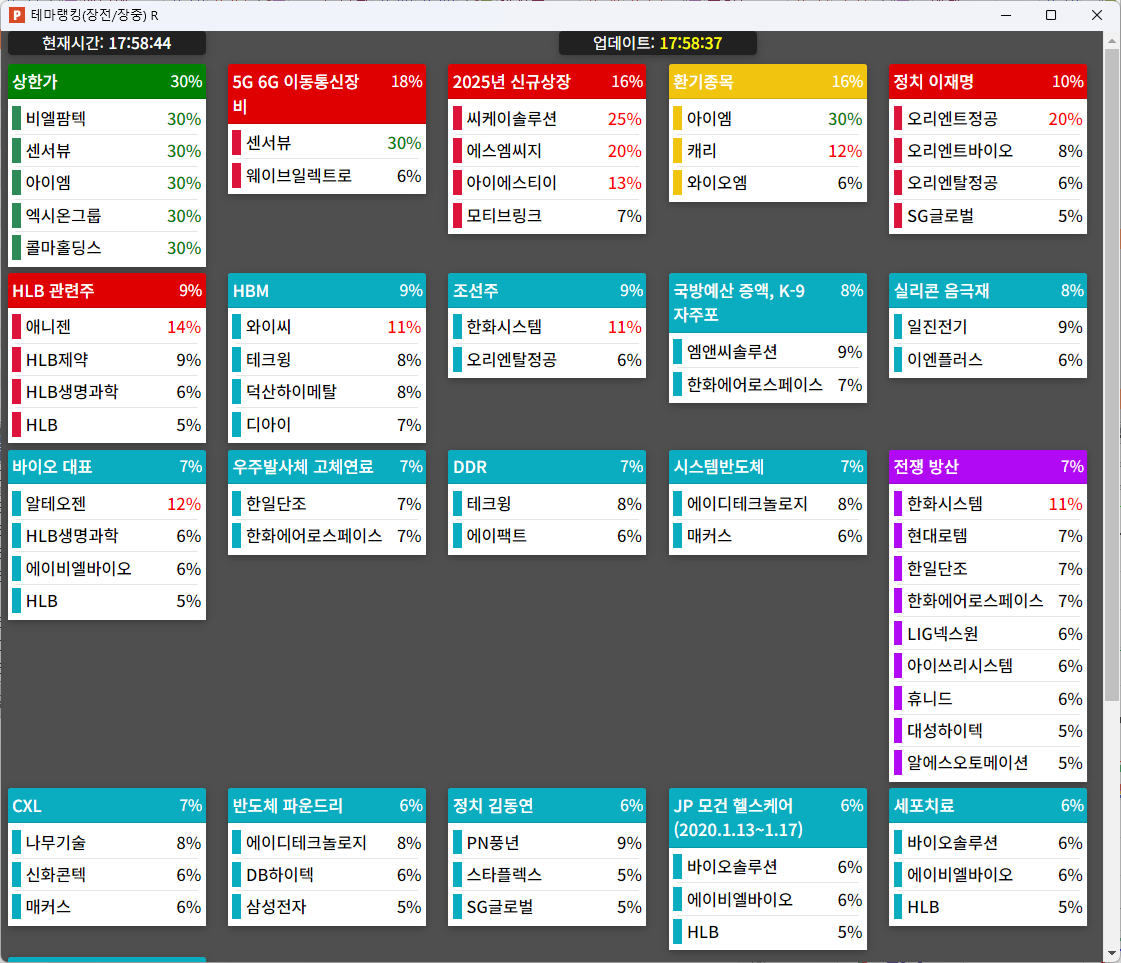Select 한화시스템 in the 조선주 card

547,327
